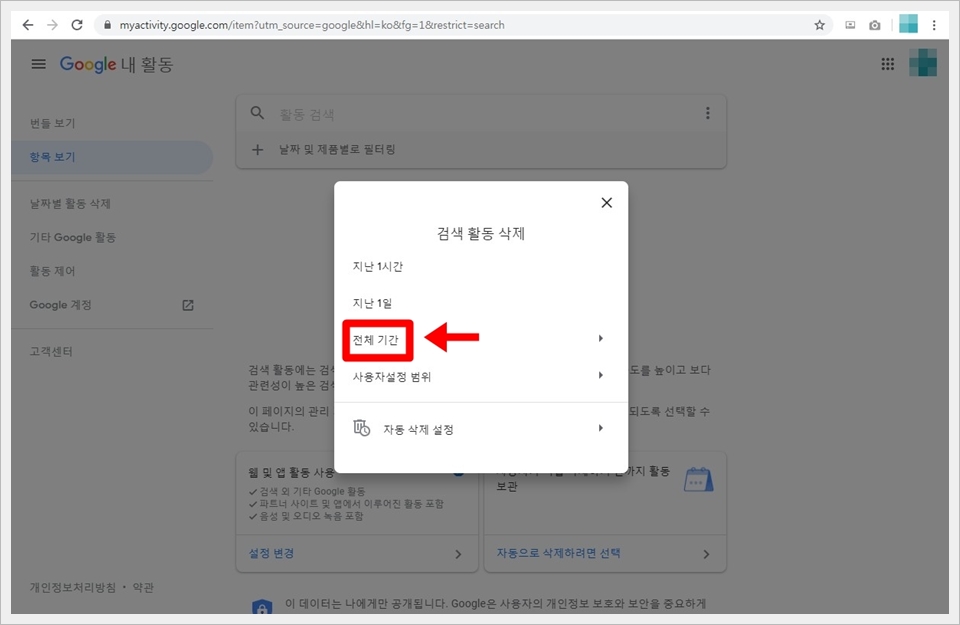The width and height of the screenshot is (960, 625).
Task: Go back with the browser back arrow
Action: [28, 25]
